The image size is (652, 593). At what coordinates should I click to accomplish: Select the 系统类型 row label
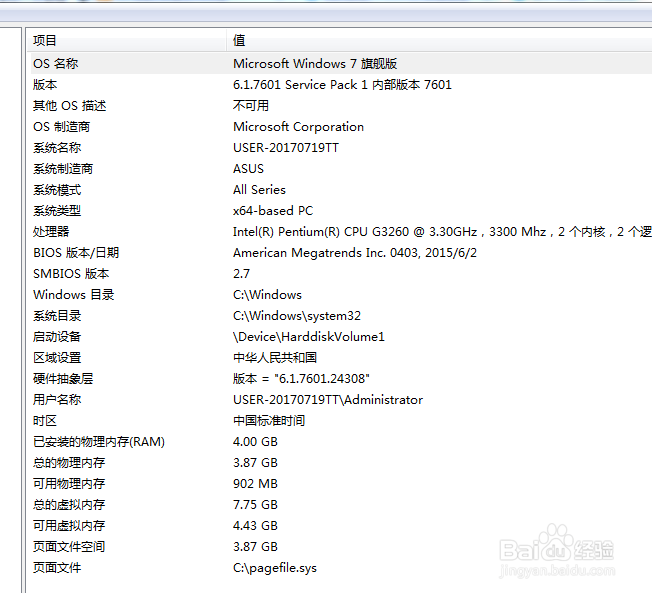tap(57, 211)
